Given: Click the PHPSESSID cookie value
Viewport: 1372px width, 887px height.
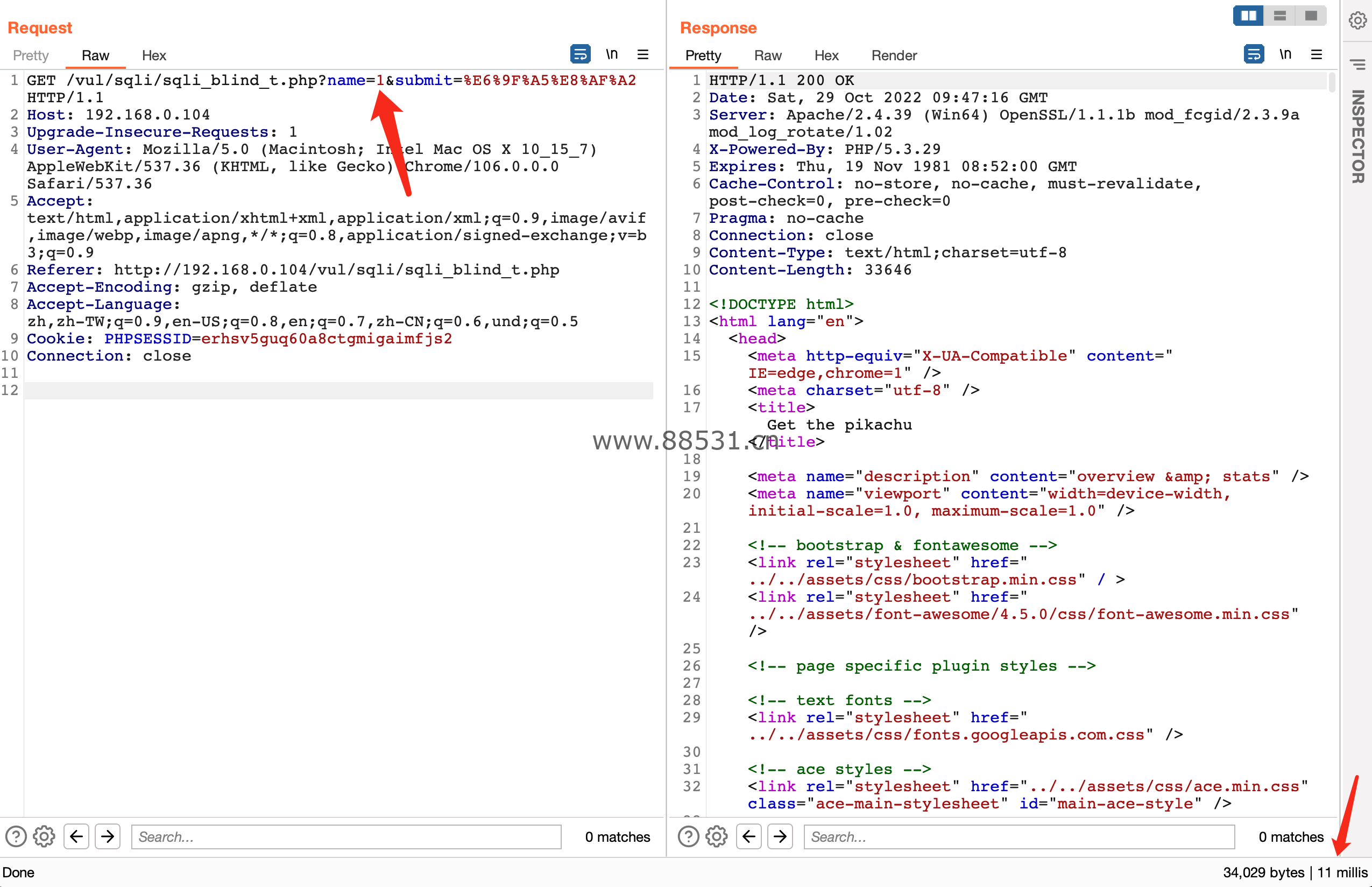Looking at the screenshot, I should point(327,339).
